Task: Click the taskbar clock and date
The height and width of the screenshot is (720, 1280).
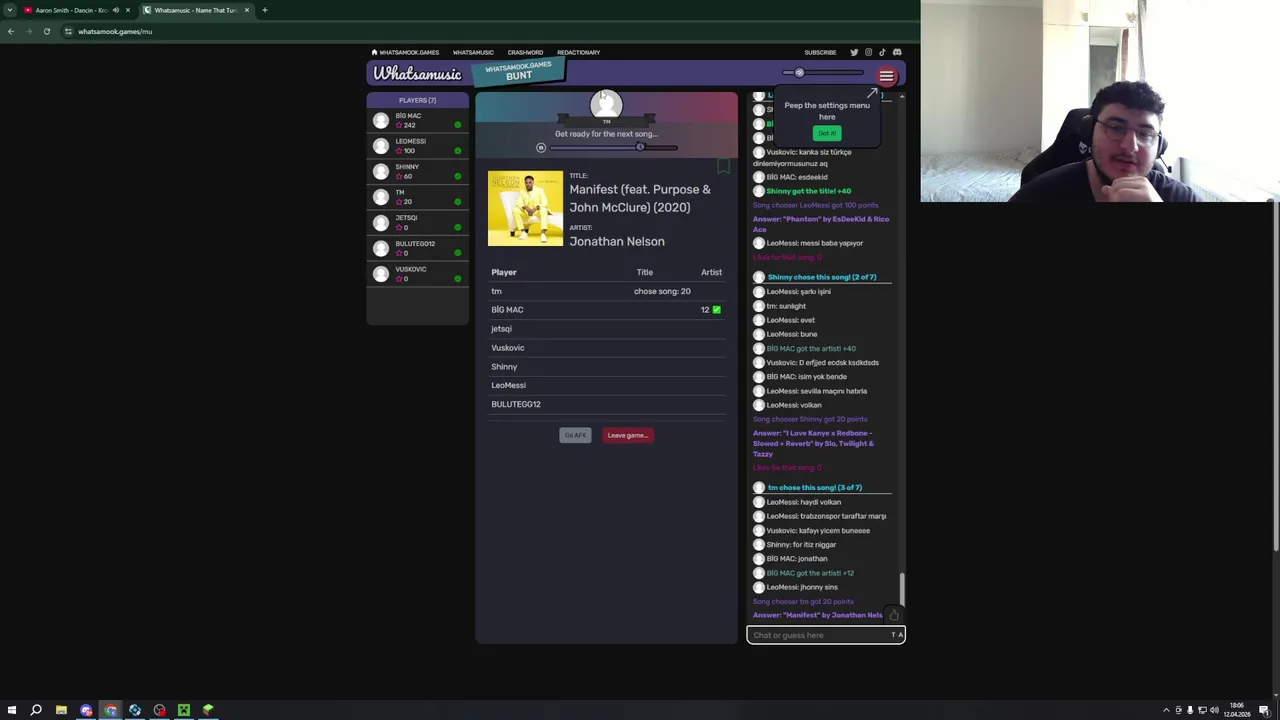Action: click(1238, 710)
